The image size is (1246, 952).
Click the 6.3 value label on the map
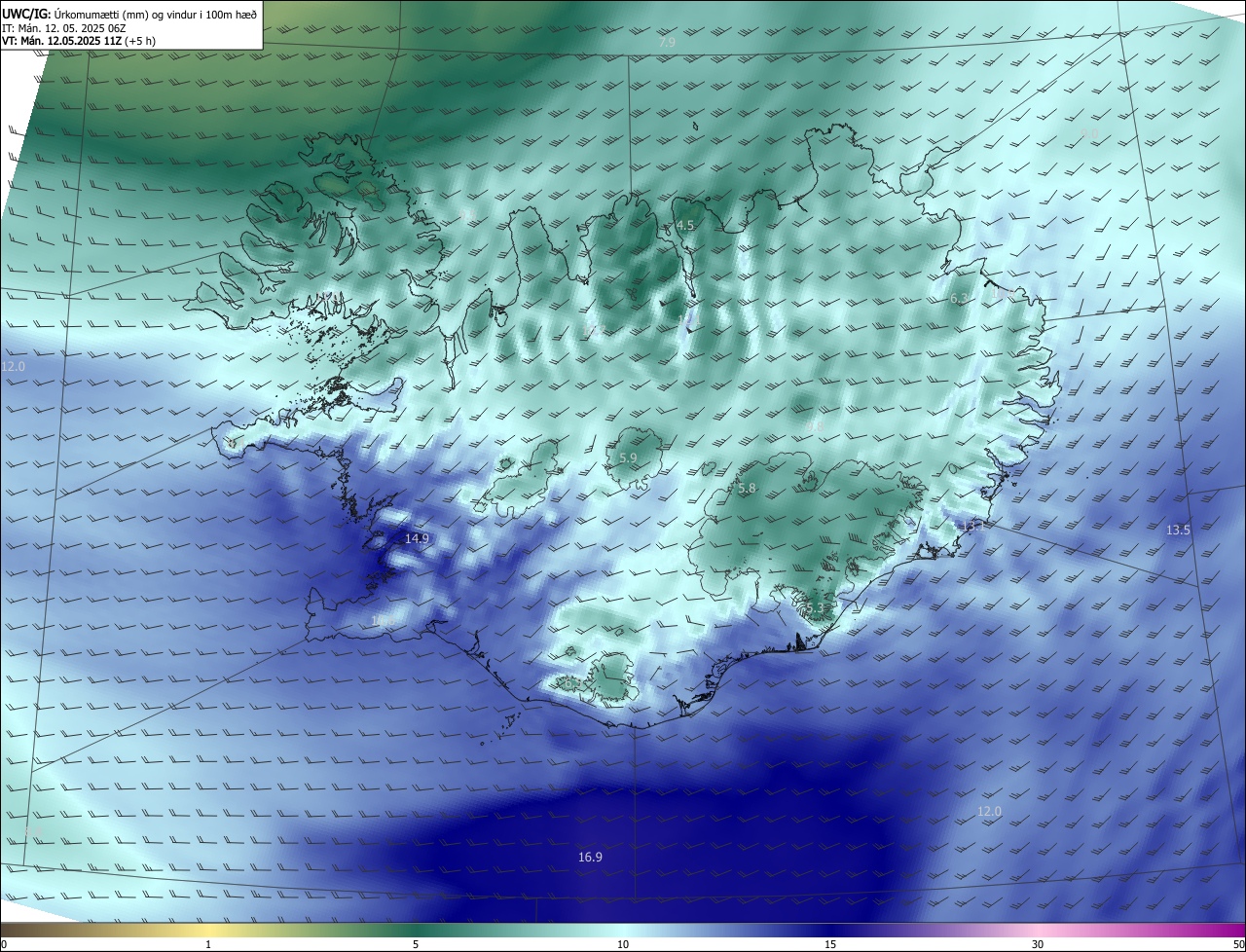tap(959, 299)
